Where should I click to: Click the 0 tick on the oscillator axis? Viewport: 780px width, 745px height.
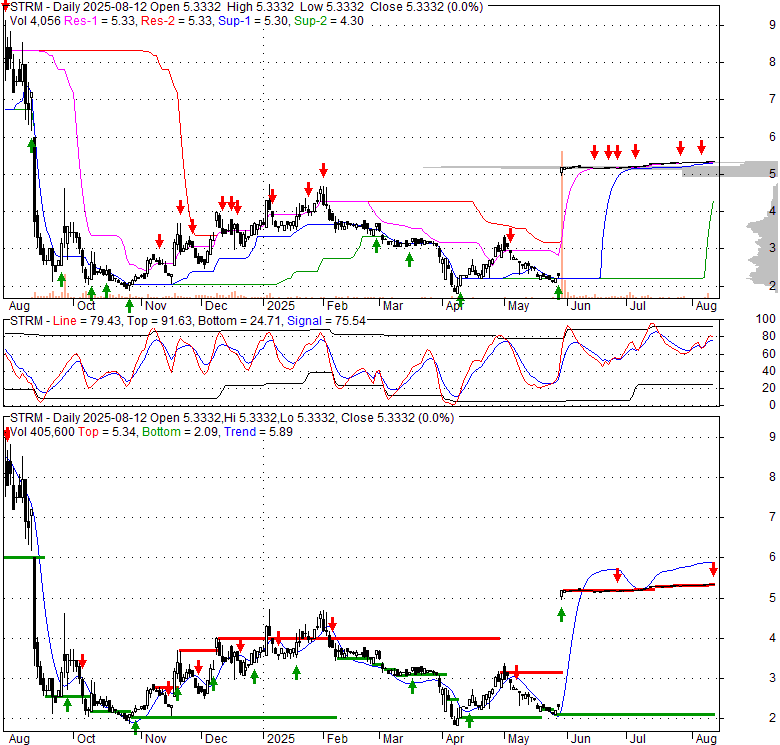[772, 405]
